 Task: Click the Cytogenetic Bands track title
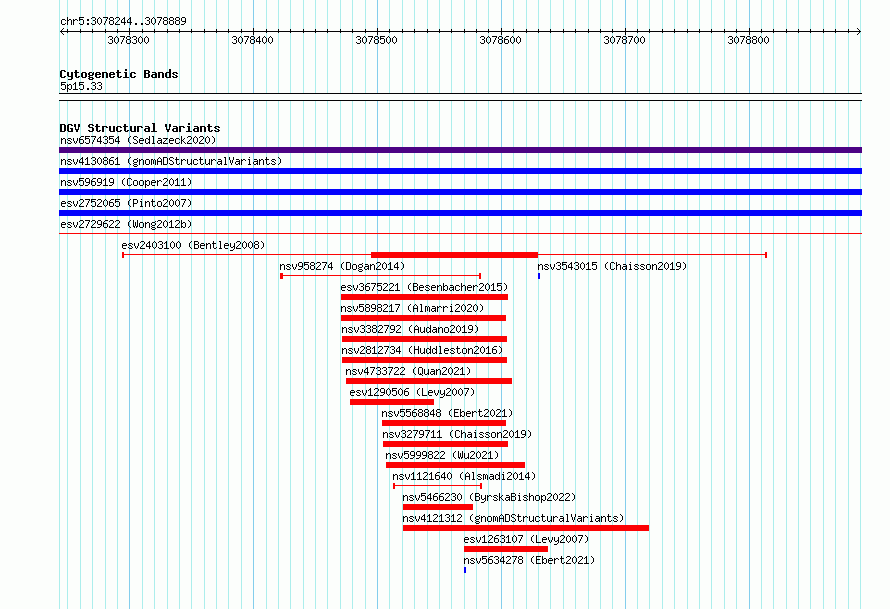click(119, 74)
